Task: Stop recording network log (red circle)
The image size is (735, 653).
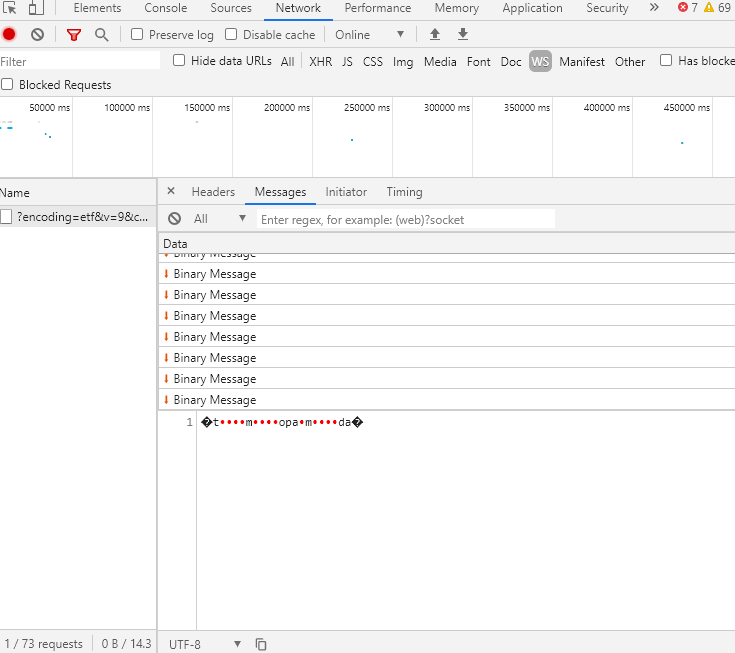Action: pos(9,34)
